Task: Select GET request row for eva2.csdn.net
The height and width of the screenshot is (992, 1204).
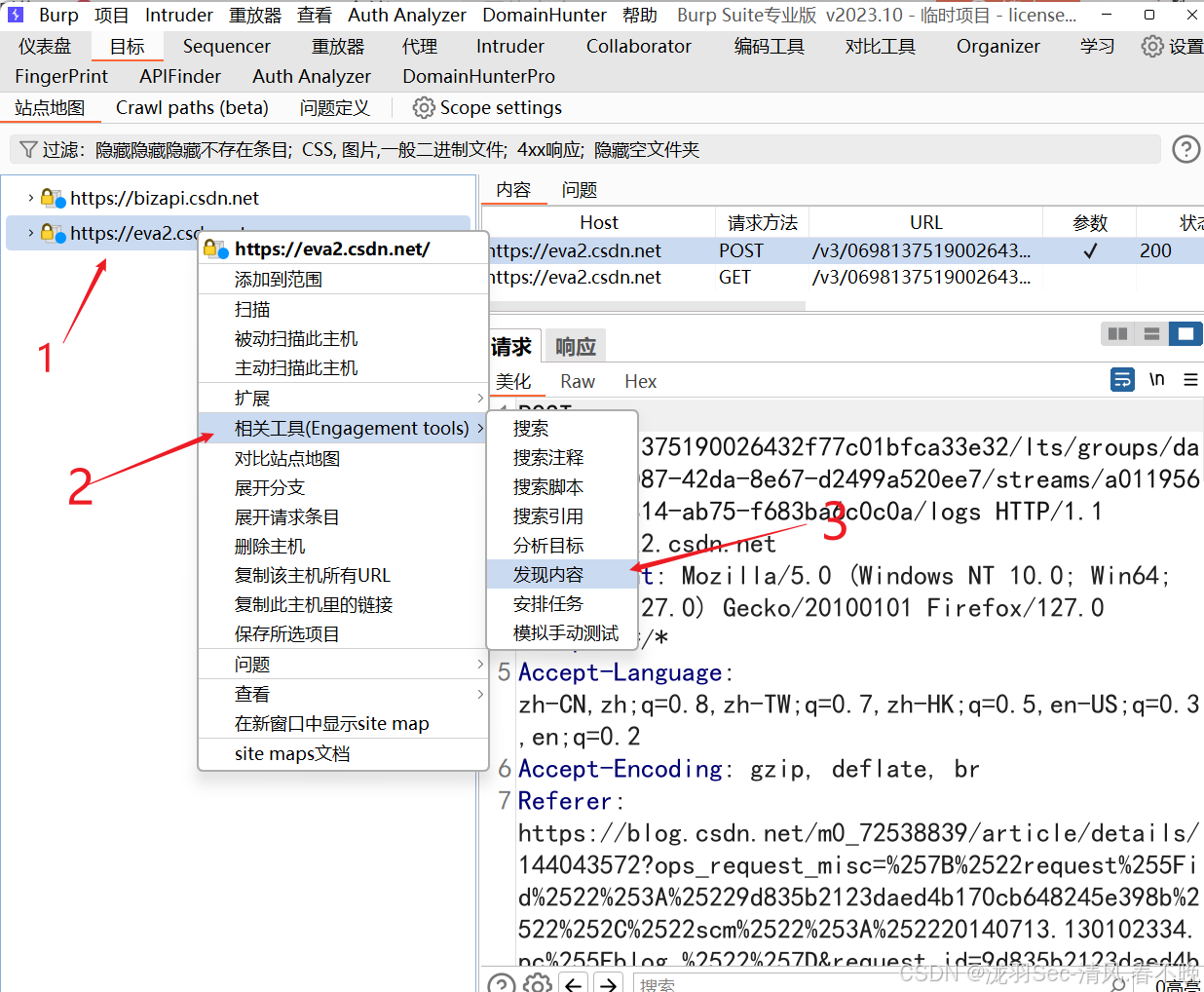Action: pos(844,277)
